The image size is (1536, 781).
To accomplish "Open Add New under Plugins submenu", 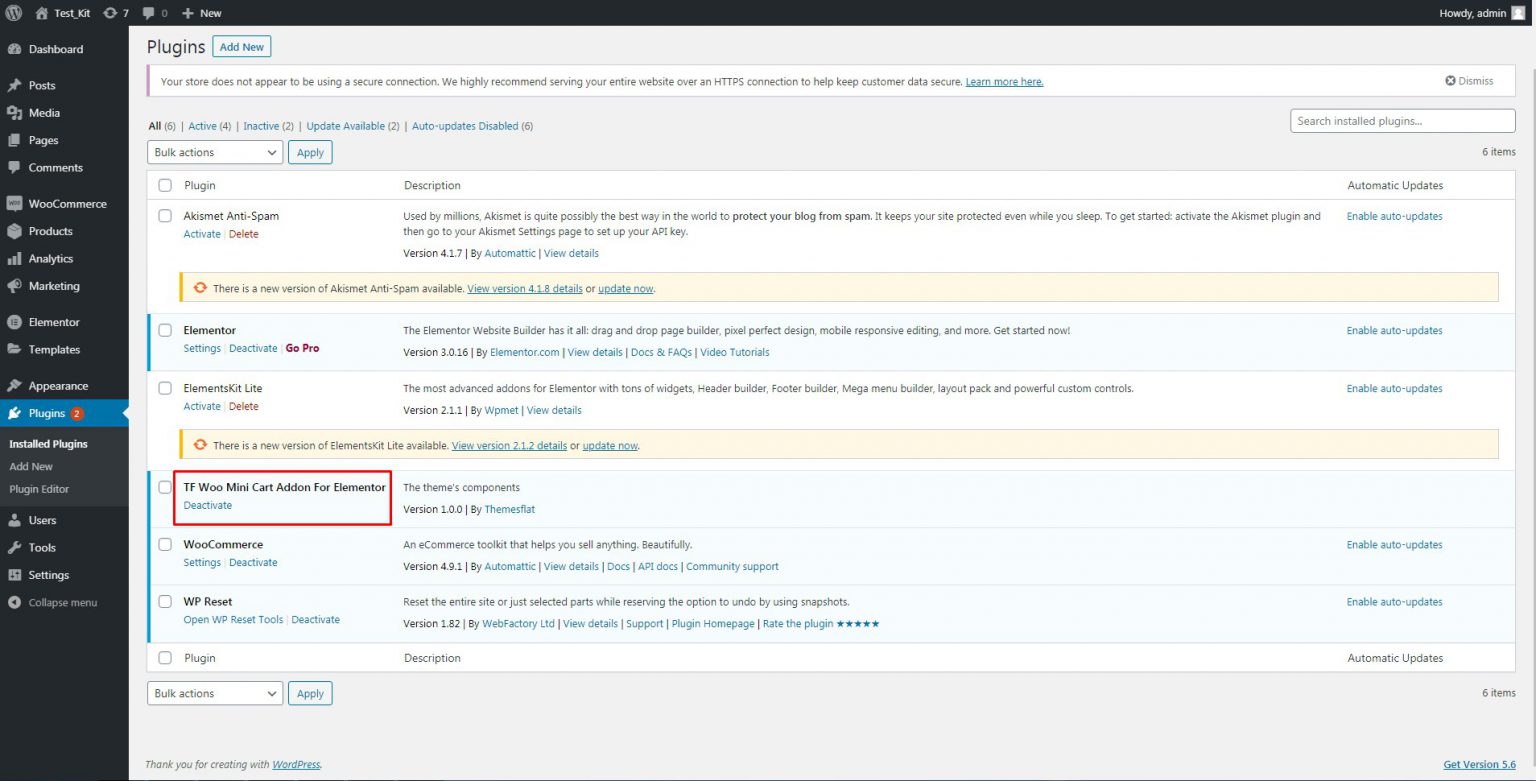I will (x=31, y=467).
